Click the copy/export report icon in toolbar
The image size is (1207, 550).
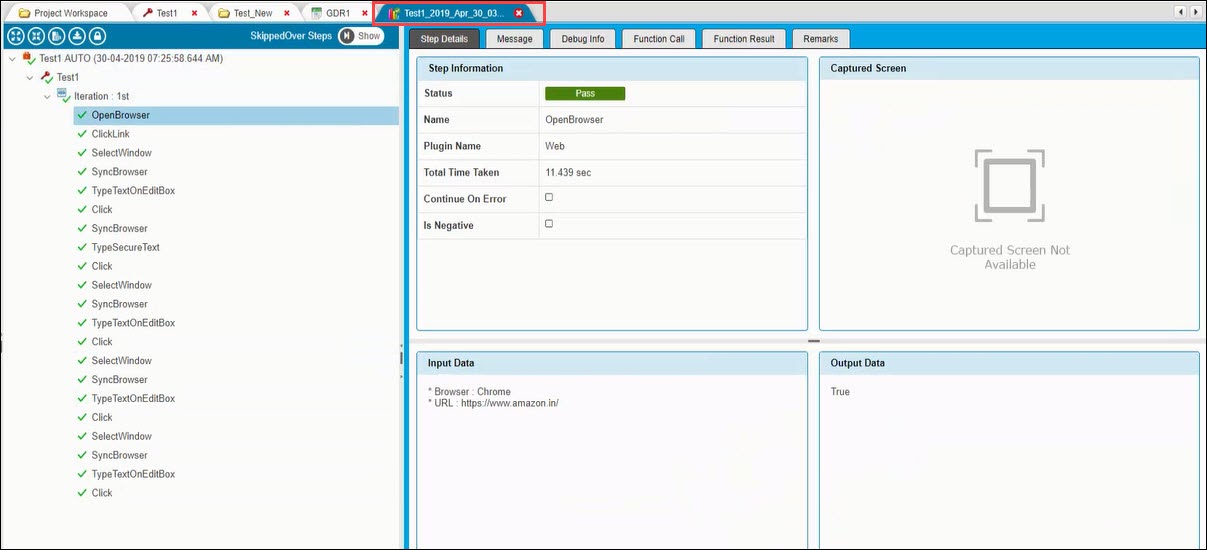[56, 36]
